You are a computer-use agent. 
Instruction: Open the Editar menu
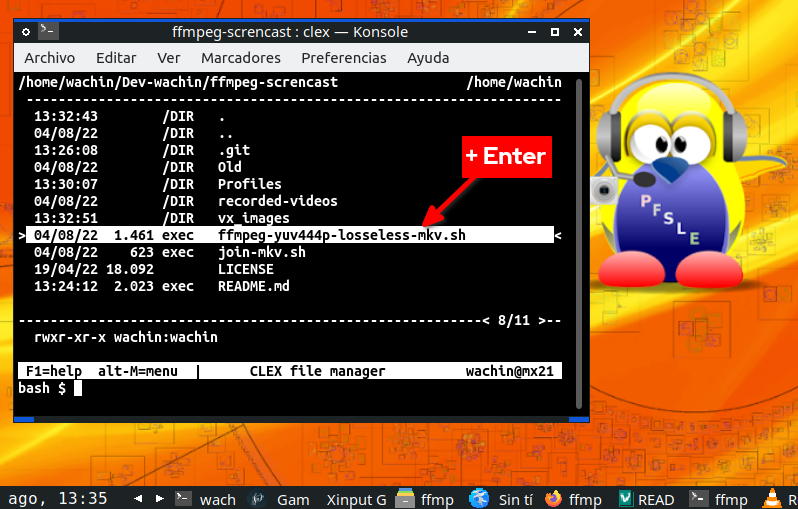coord(116,58)
